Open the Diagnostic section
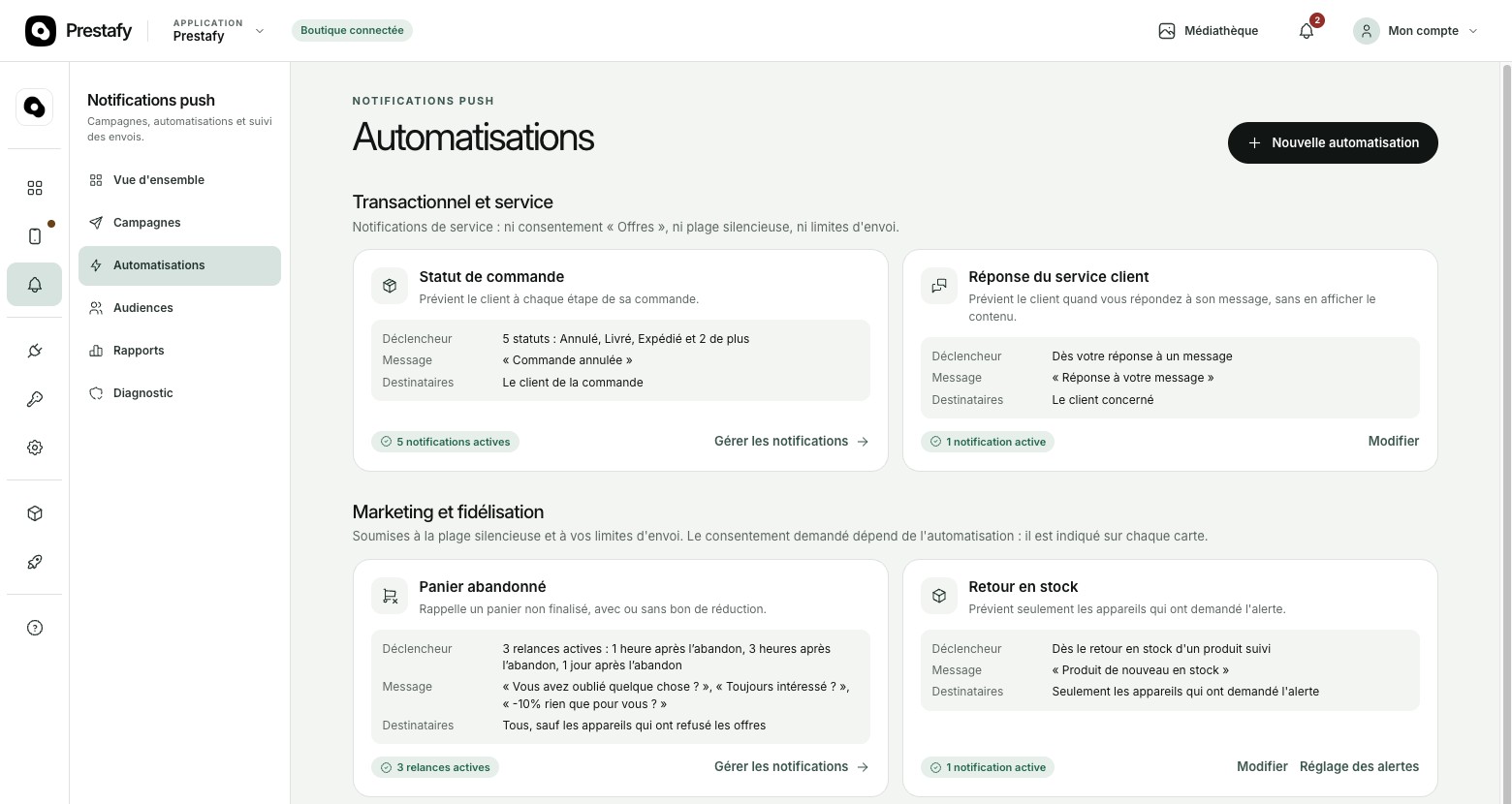1512x804 pixels. click(x=179, y=393)
